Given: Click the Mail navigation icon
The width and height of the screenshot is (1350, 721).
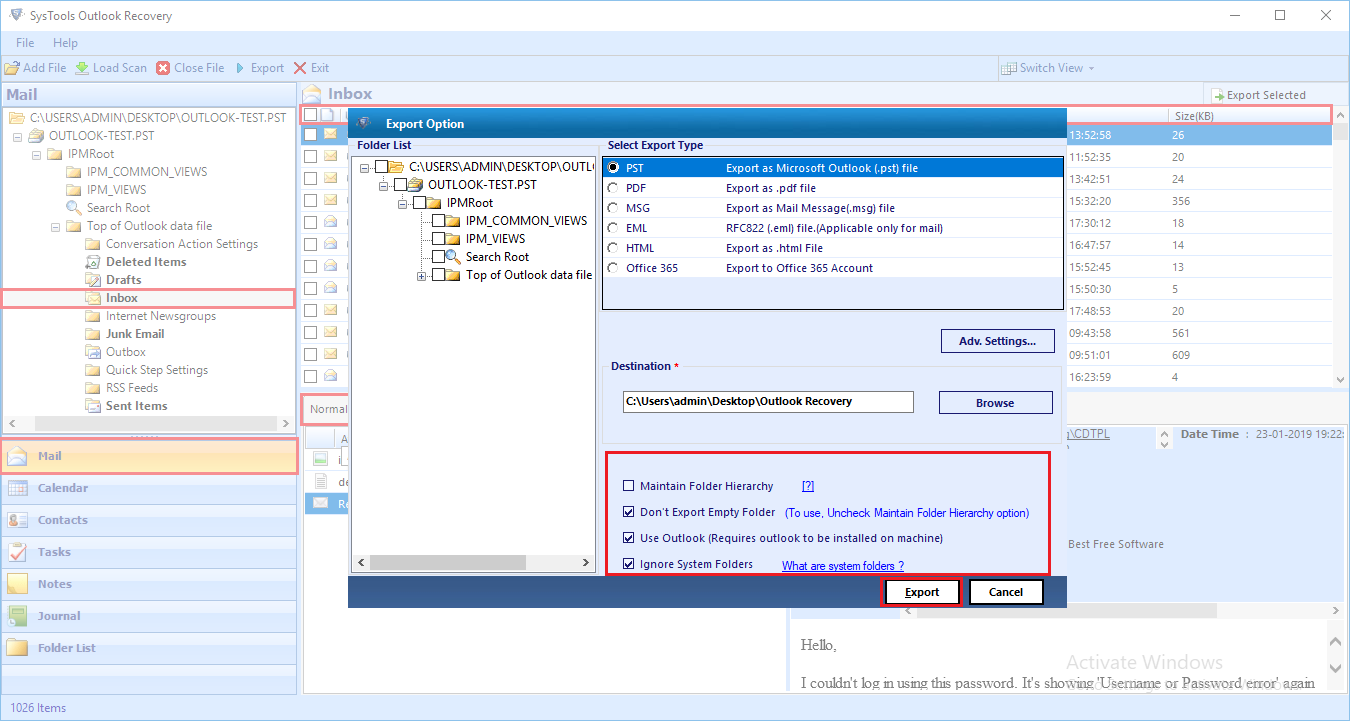Looking at the screenshot, I should [17, 456].
